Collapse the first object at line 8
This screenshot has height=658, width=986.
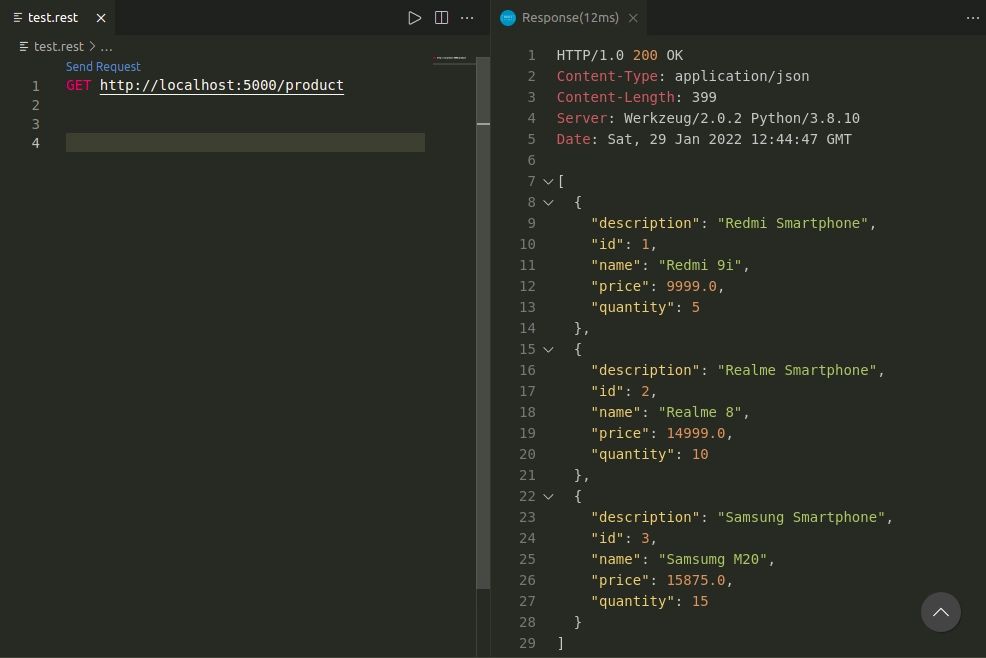pyautogui.click(x=548, y=203)
